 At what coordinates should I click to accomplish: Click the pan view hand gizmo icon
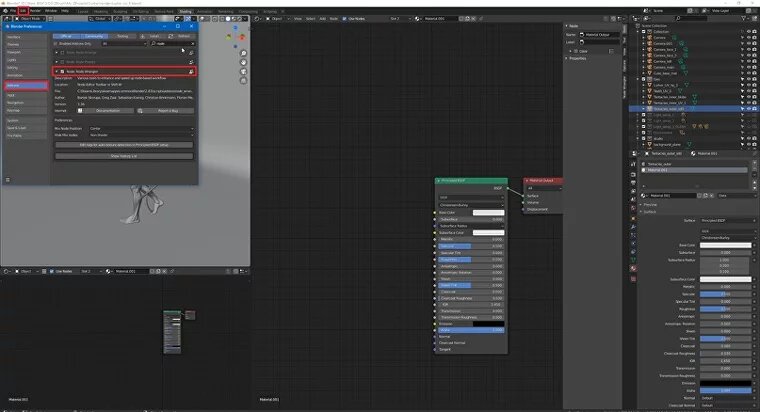[x=243, y=63]
